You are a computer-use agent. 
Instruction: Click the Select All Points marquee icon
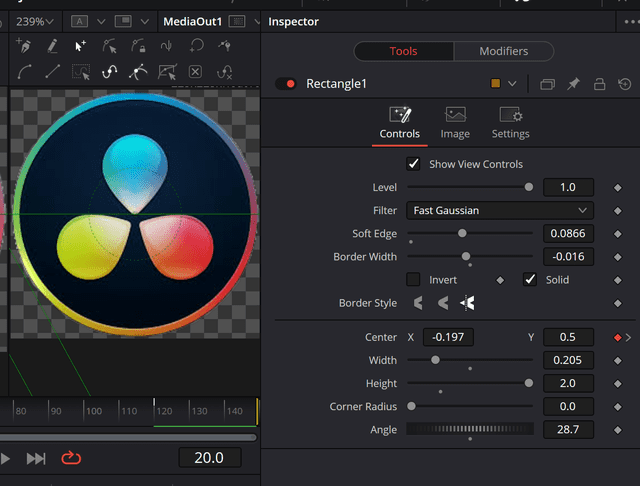[x=81, y=72]
